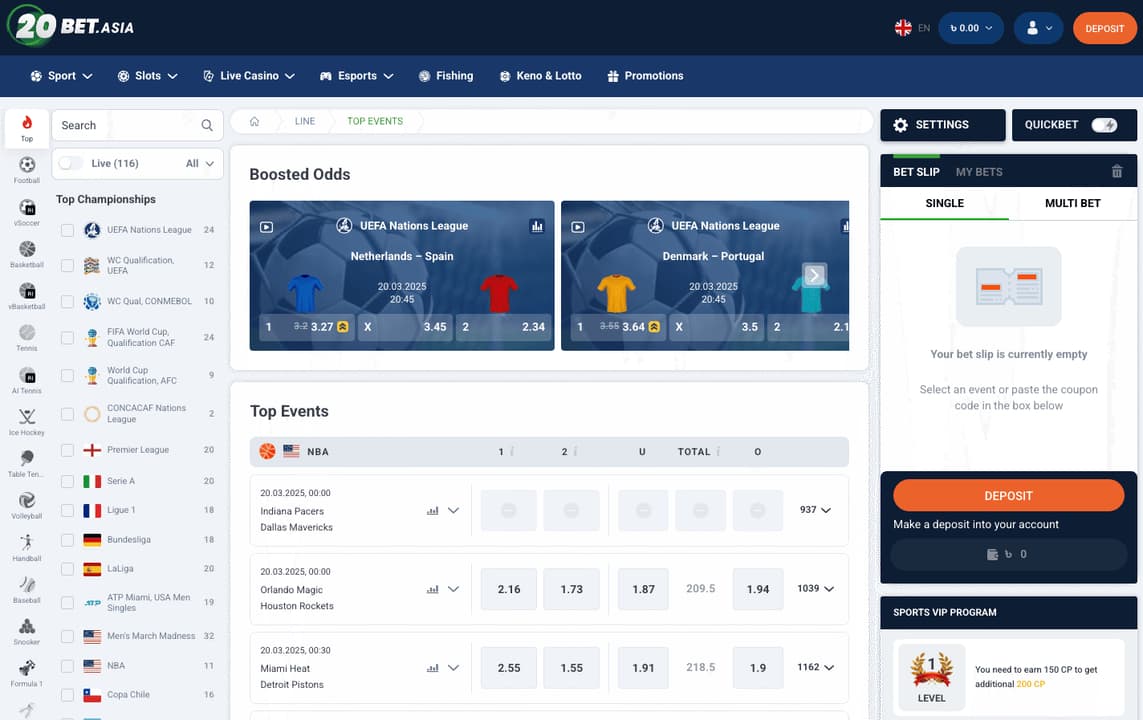Check the UEFA Nations League checkbox

tap(67, 230)
